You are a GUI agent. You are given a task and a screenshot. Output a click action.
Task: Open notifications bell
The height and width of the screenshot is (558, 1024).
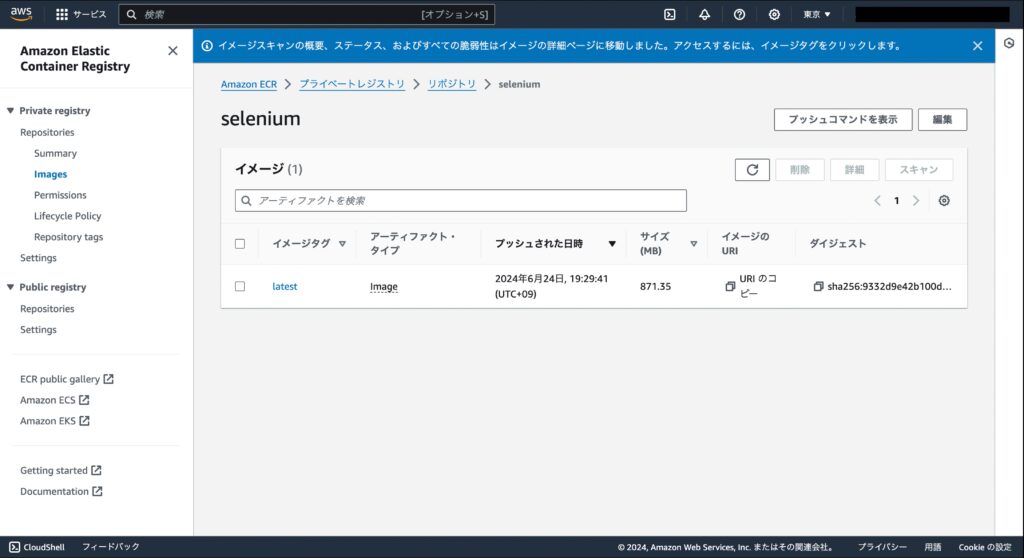704,14
